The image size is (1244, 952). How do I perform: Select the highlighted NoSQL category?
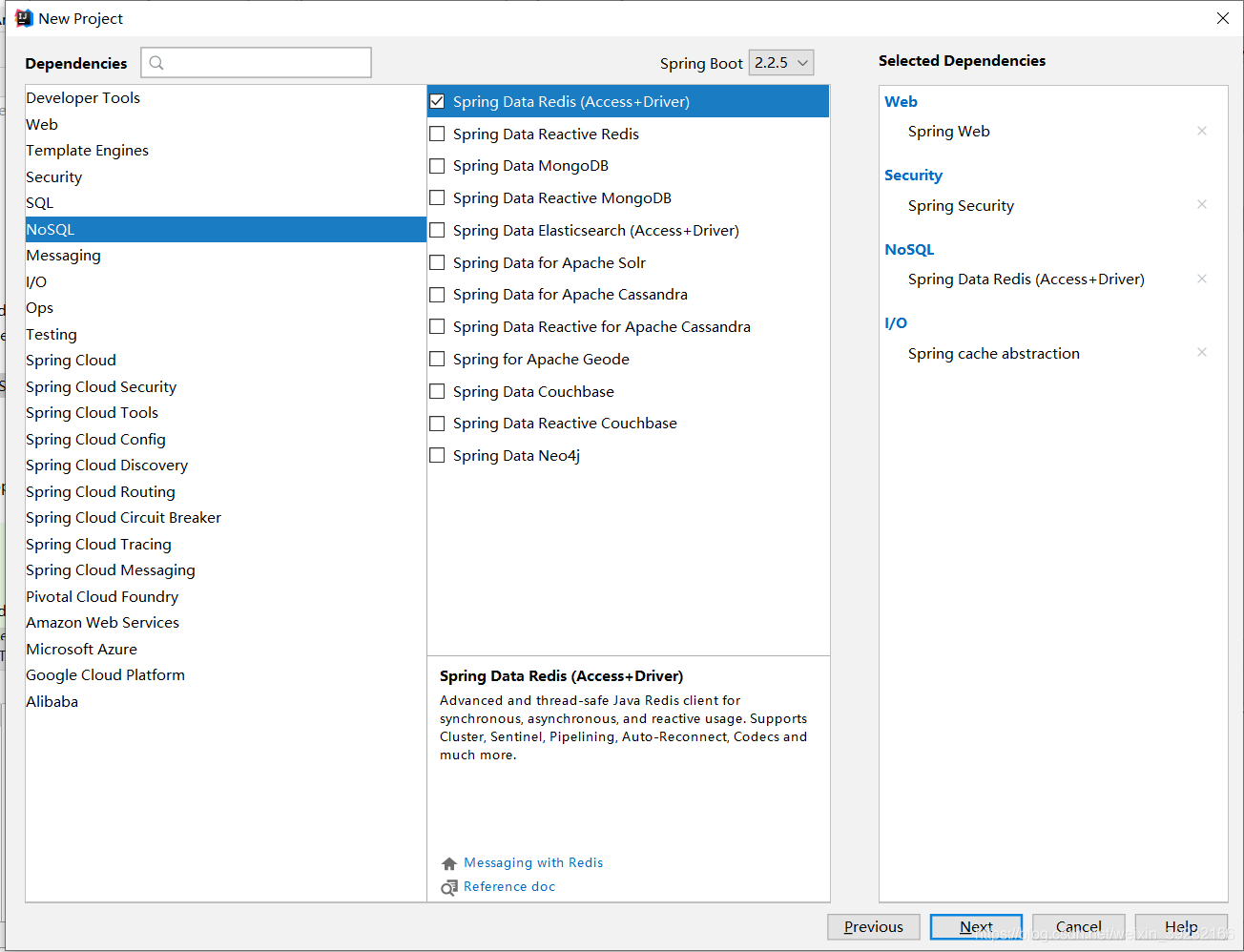[x=225, y=229]
